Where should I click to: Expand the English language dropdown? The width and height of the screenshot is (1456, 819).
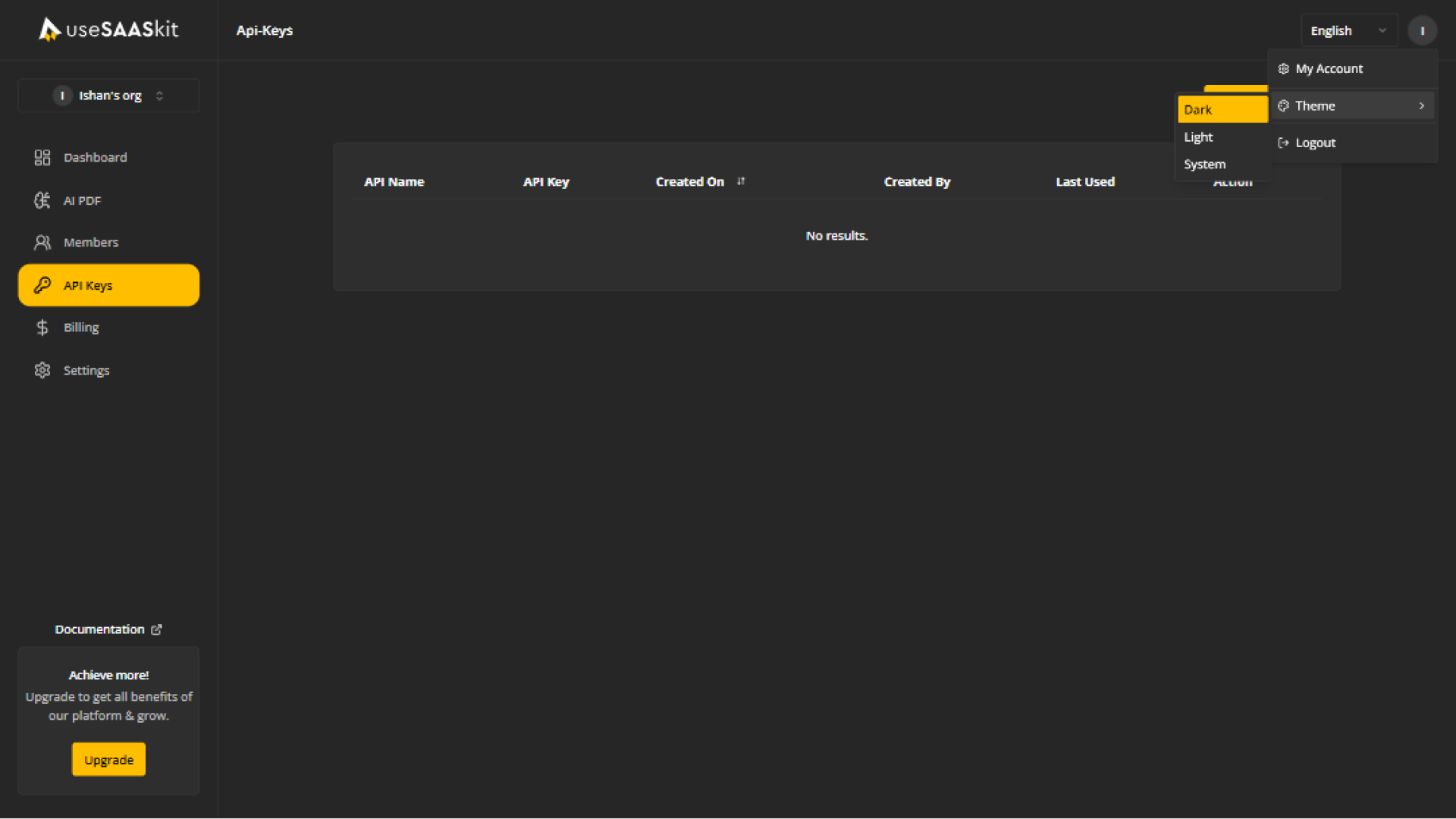[1349, 30]
